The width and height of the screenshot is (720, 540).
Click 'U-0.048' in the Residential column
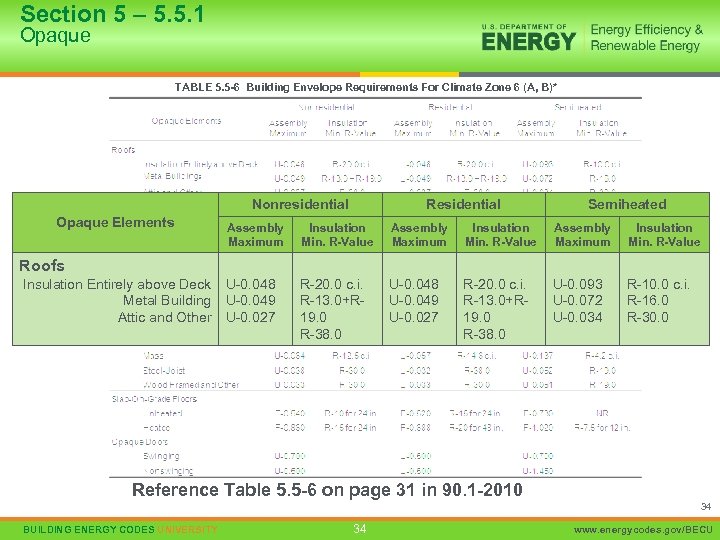tap(414, 284)
